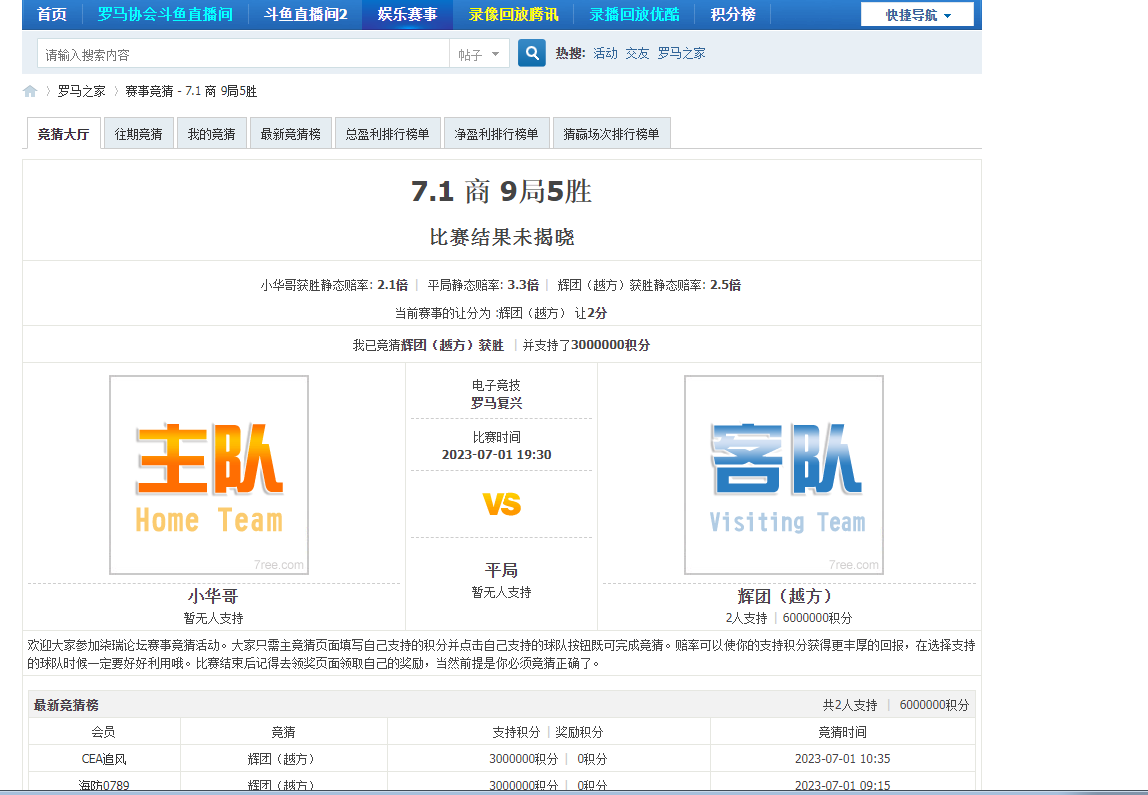
Task: Click the blue search magnifier button
Action: pyautogui.click(x=532, y=53)
